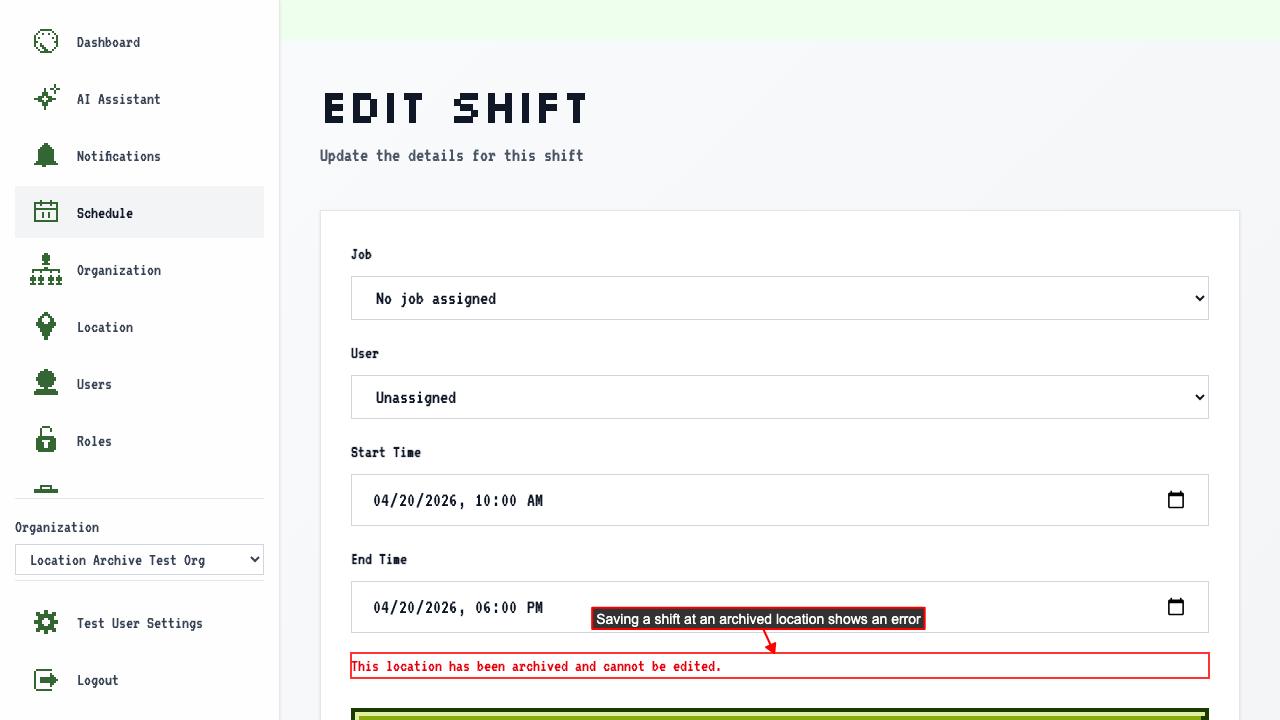Click the Logout arrow icon
The width and height of the screenshot is (1280, 720).
(46, 680)
